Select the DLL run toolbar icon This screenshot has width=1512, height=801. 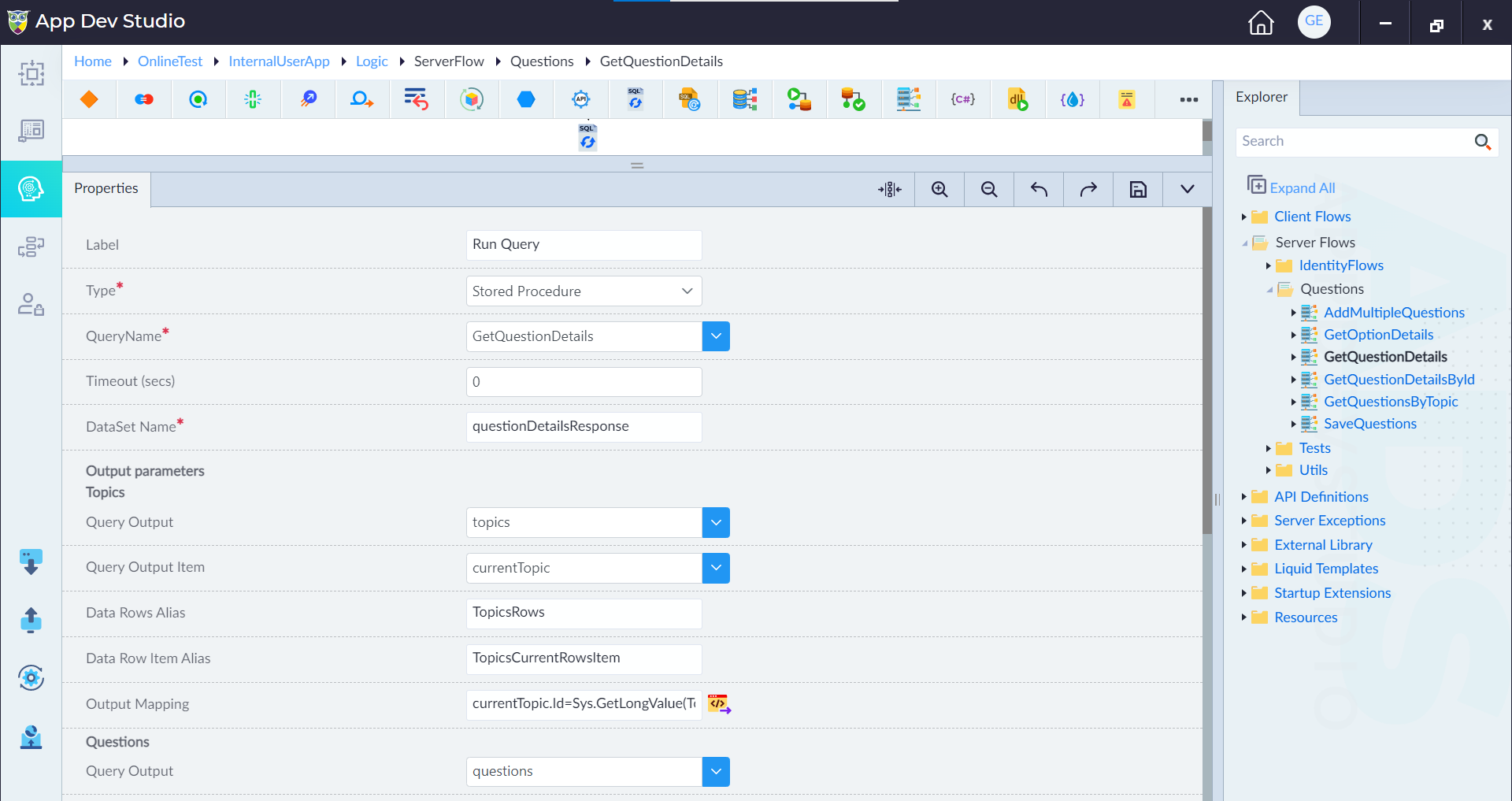(1017, 99)
